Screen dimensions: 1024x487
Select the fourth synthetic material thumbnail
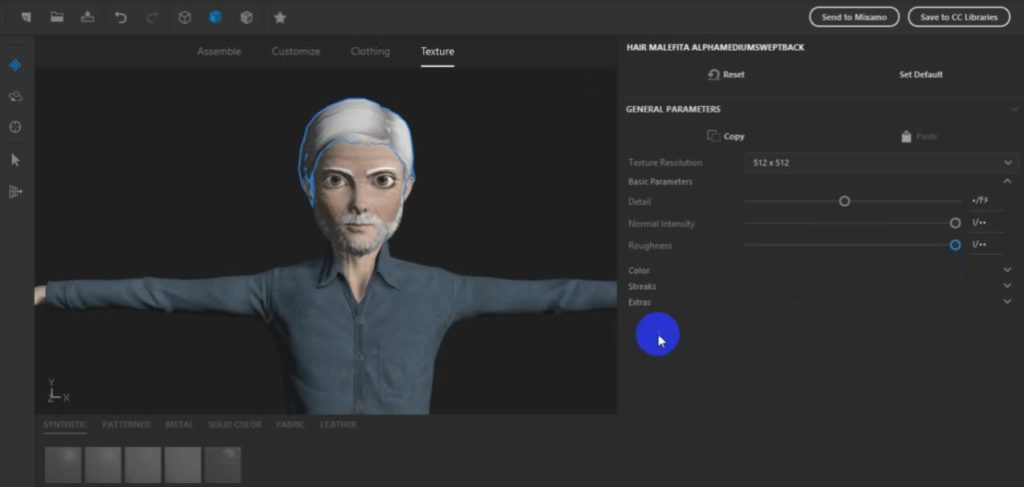pos(183,465)
